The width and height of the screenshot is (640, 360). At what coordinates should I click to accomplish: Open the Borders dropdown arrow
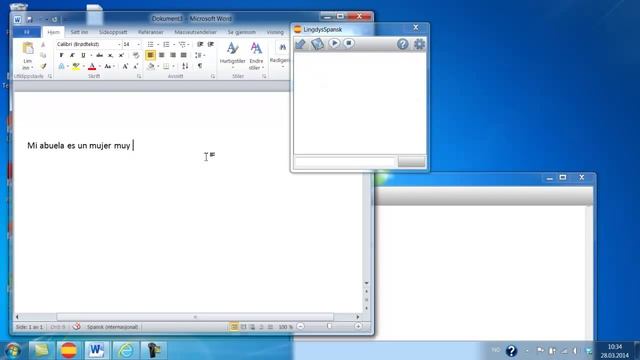coord(173,67)
